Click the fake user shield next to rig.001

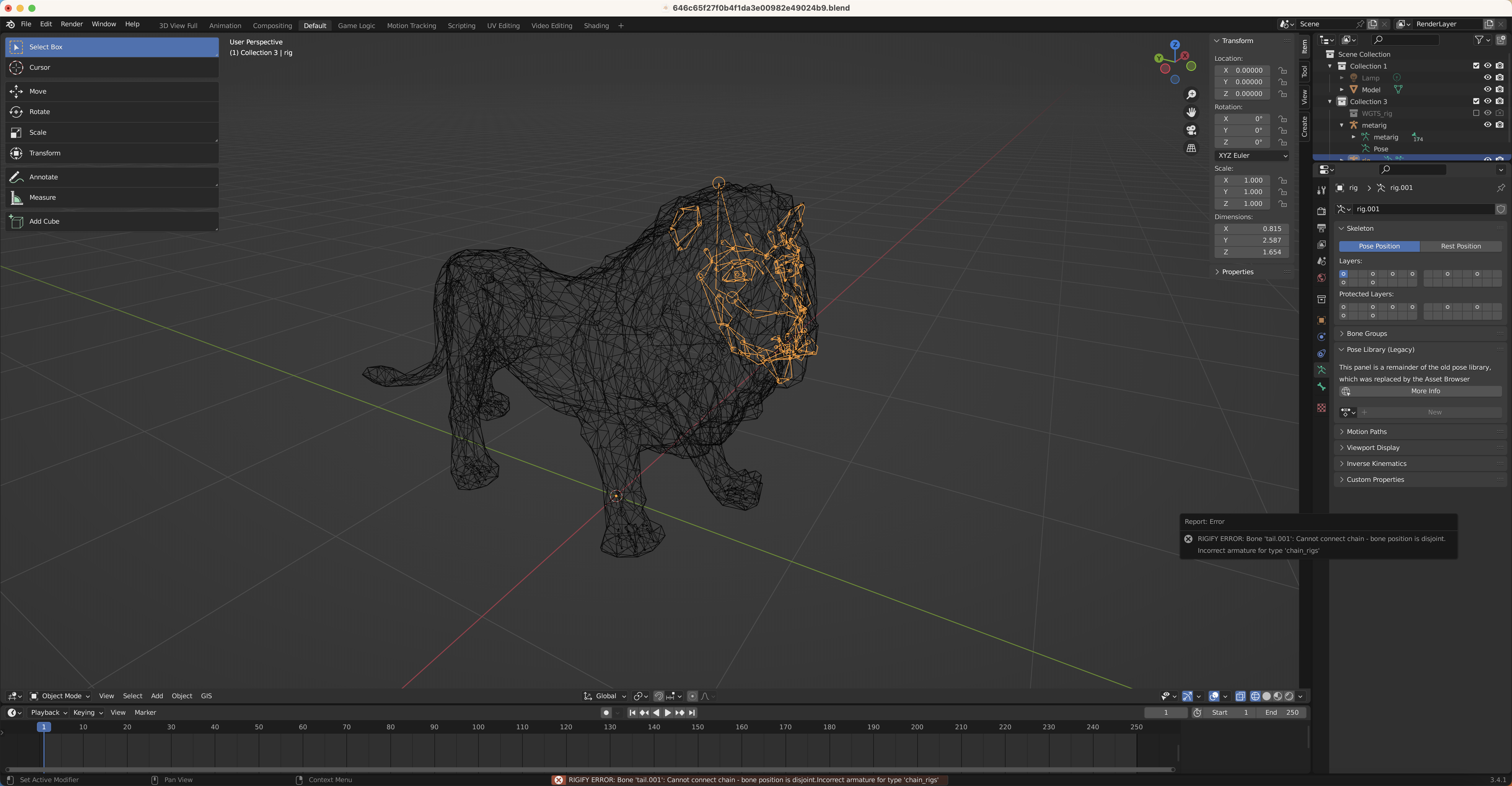pos(1500,209)
